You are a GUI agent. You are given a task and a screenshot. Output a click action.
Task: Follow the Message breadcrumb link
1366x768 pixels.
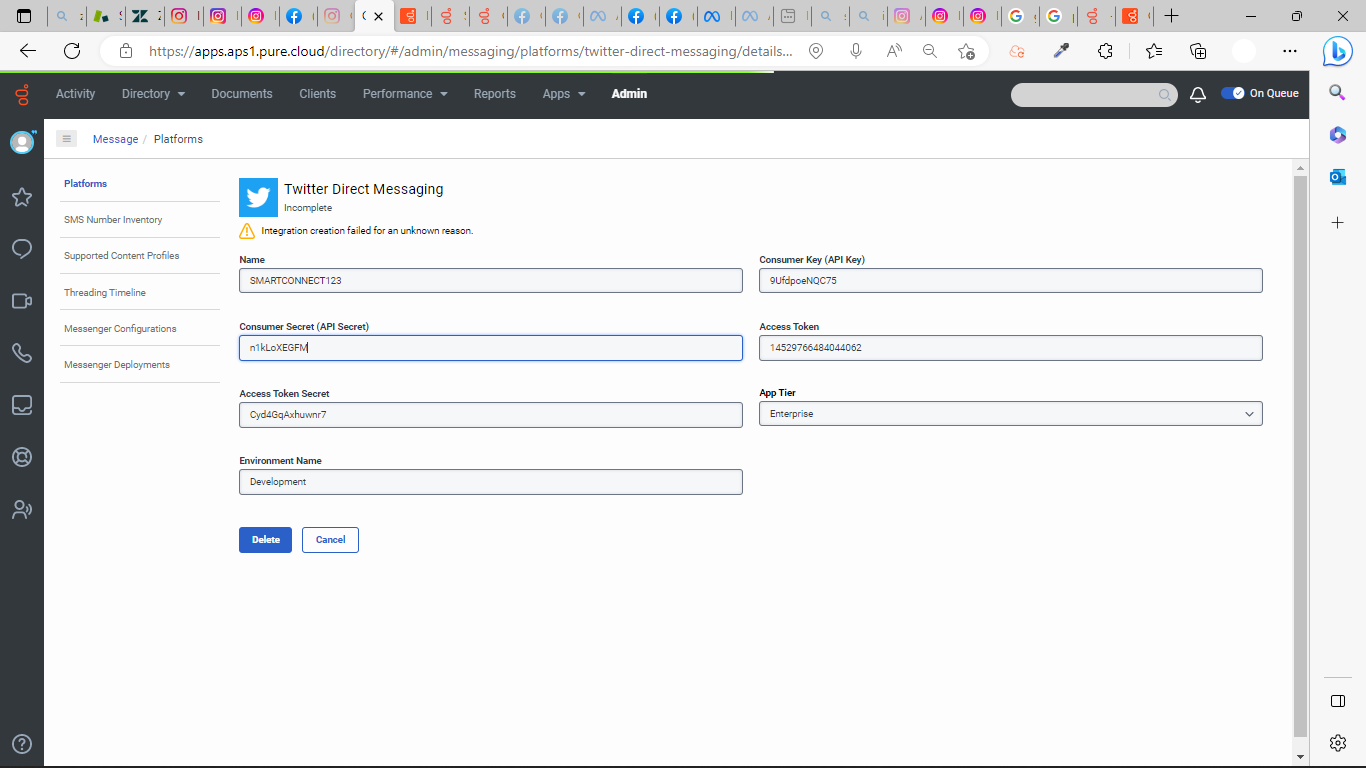click(116, 139)
